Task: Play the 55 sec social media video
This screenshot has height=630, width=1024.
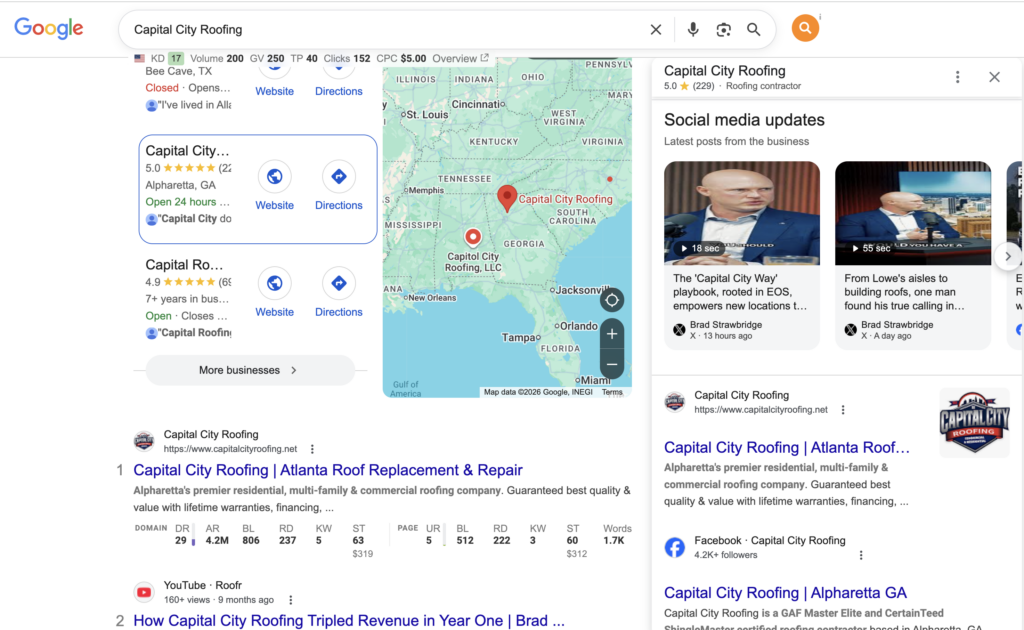Action: 913,213
